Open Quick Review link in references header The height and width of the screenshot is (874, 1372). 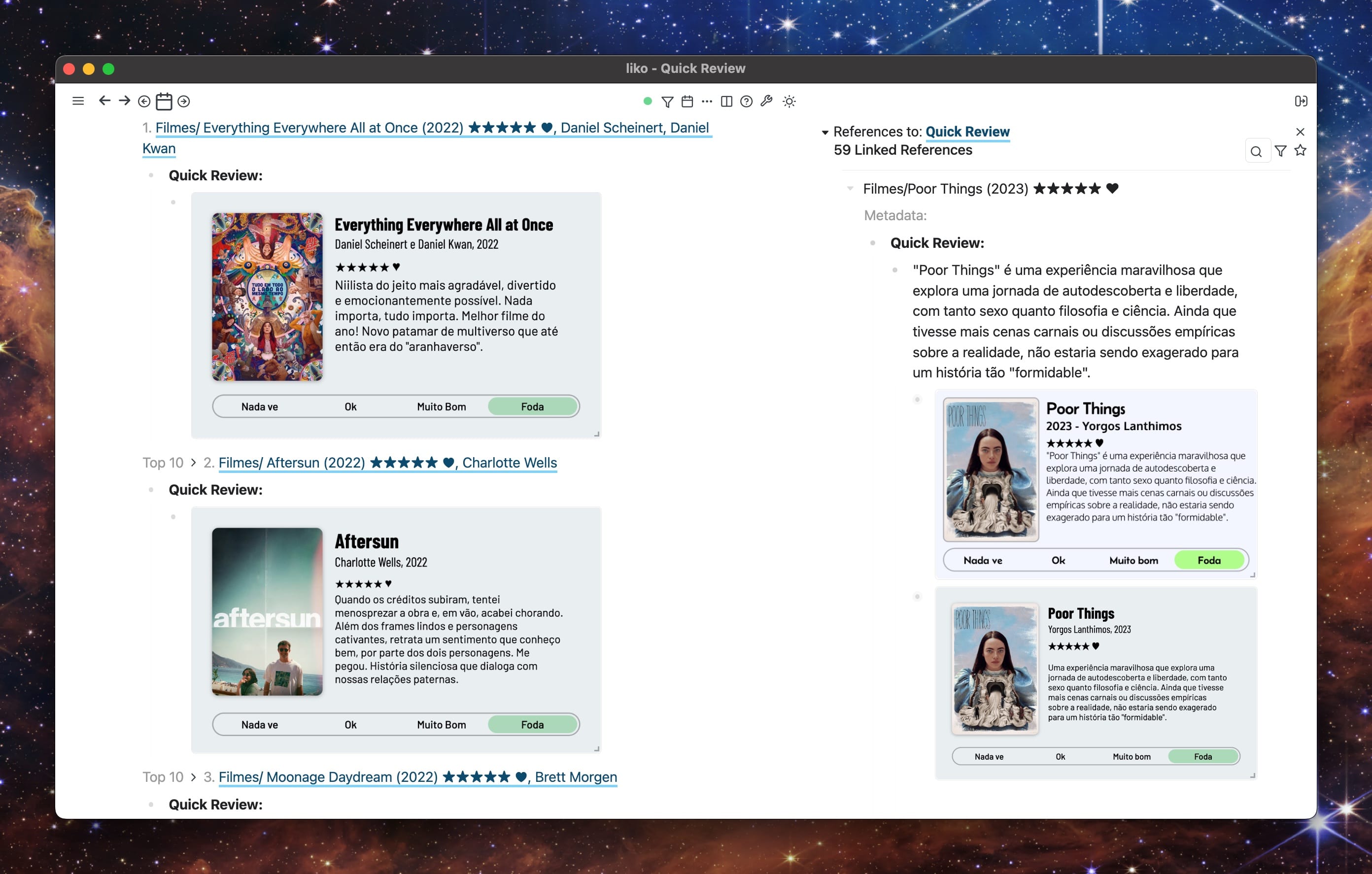coord(967,132)
